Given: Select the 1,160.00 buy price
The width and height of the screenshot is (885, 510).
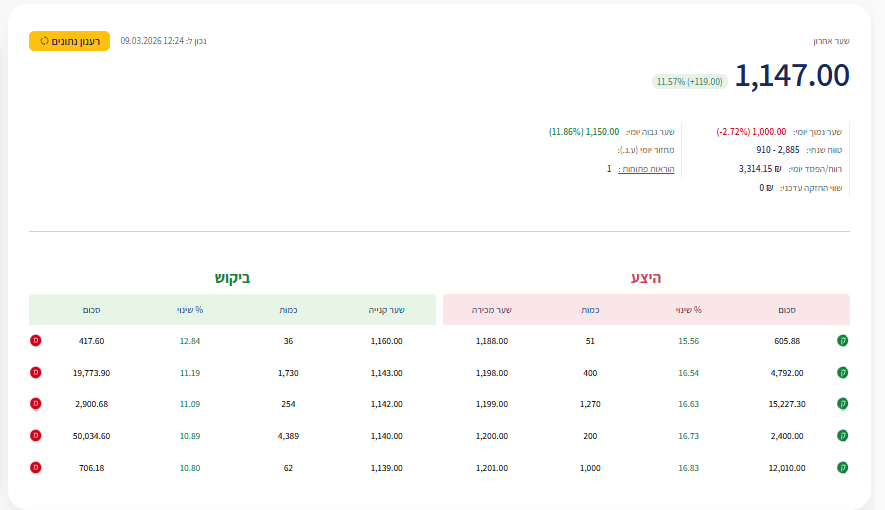Looking at the screenshot, I should 385,341.
